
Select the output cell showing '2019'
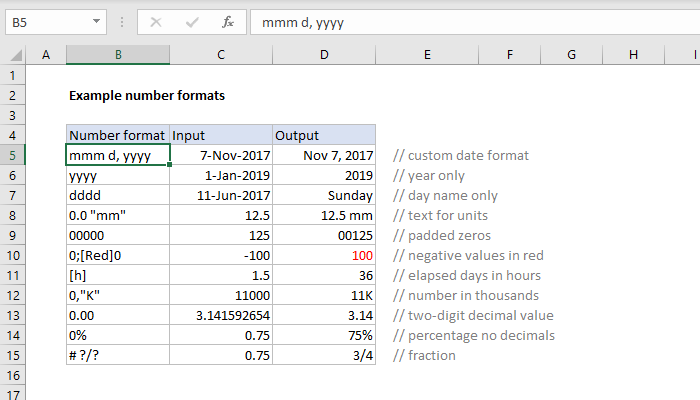point(324,175)
